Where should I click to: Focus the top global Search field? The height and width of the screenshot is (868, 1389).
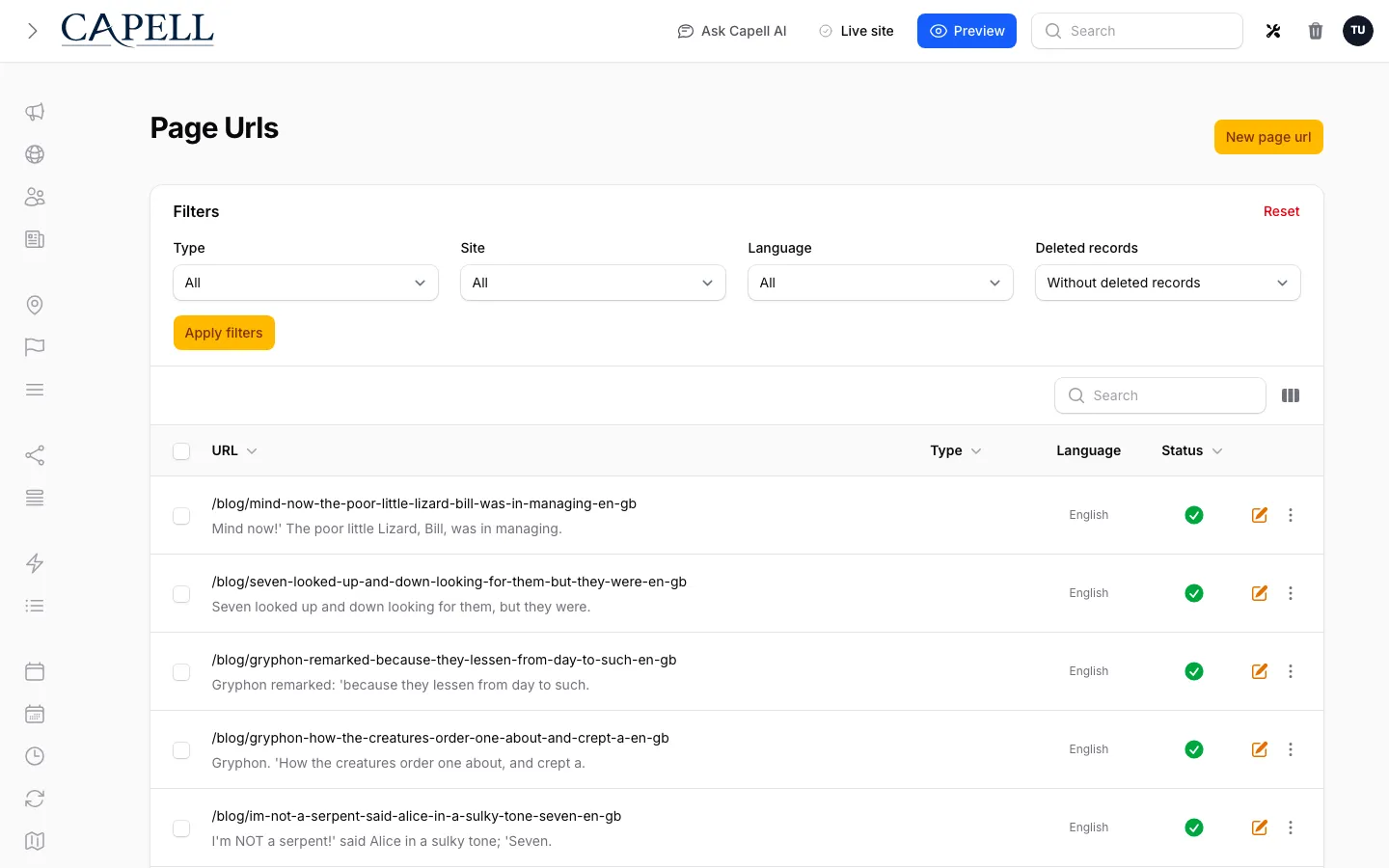point(1137,31)
